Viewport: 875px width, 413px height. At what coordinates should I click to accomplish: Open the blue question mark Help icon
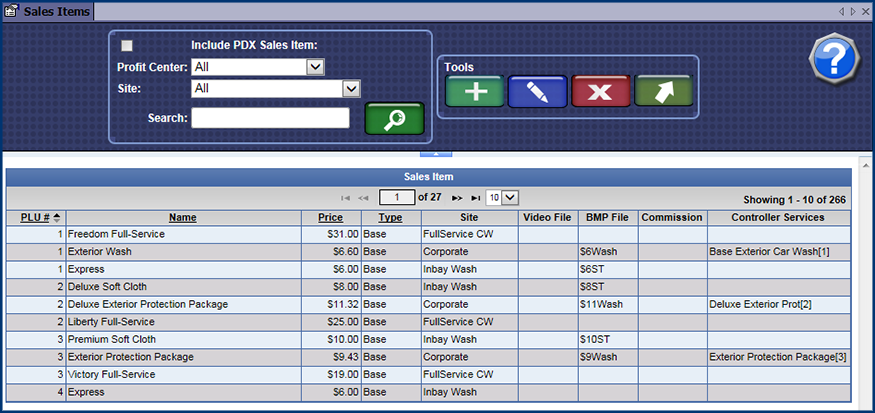833,61
